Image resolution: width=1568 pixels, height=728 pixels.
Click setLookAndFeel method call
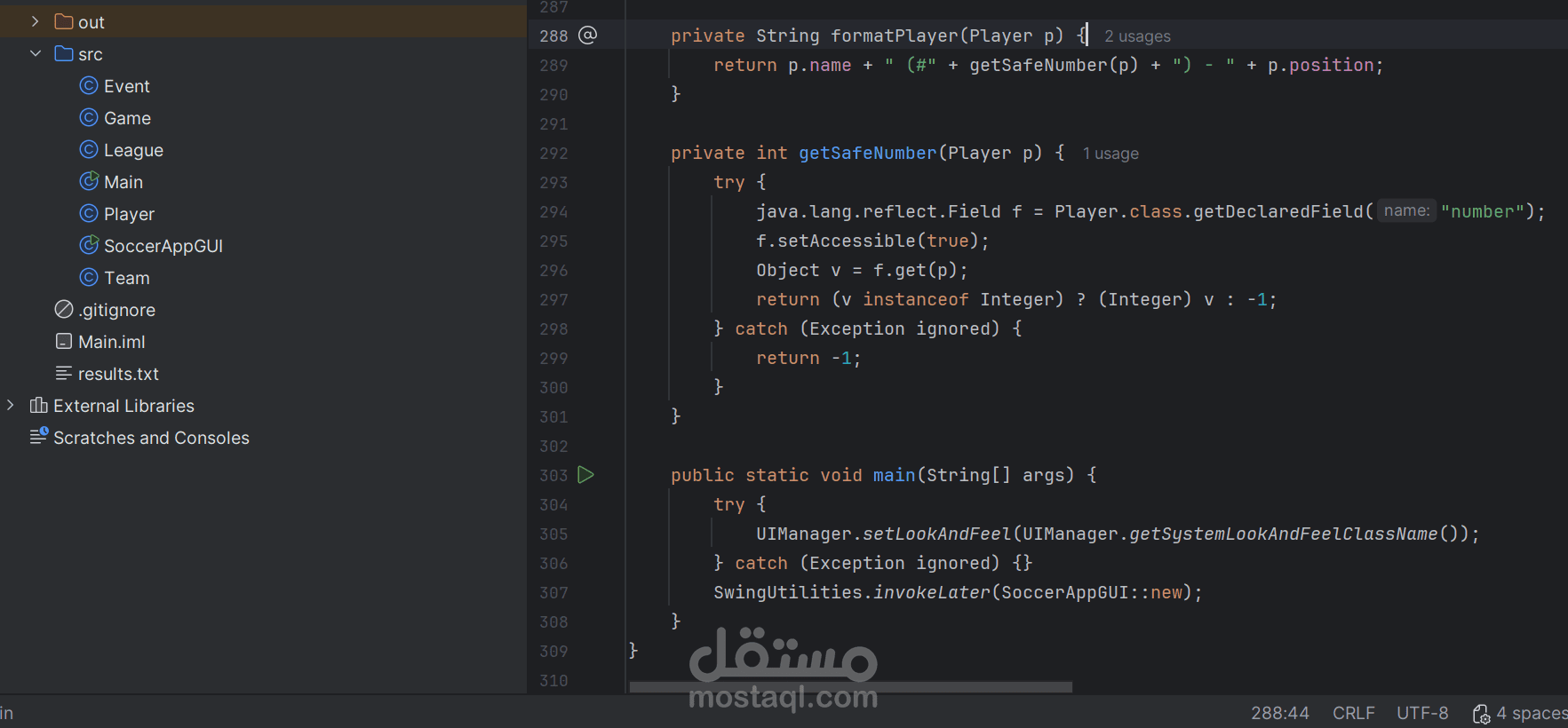coord(937,534)
